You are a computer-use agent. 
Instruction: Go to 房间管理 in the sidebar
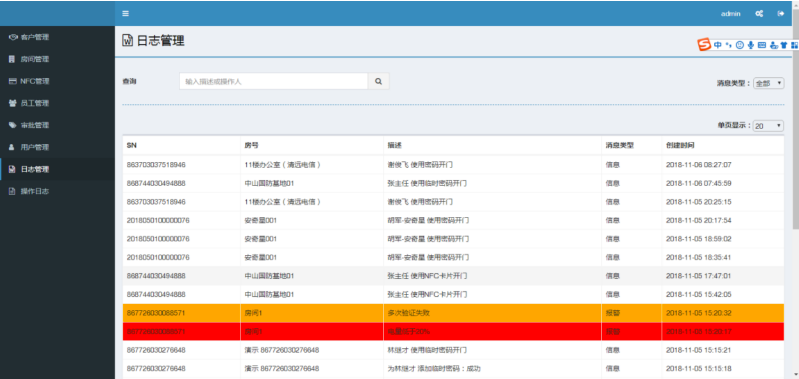(58, 59)
